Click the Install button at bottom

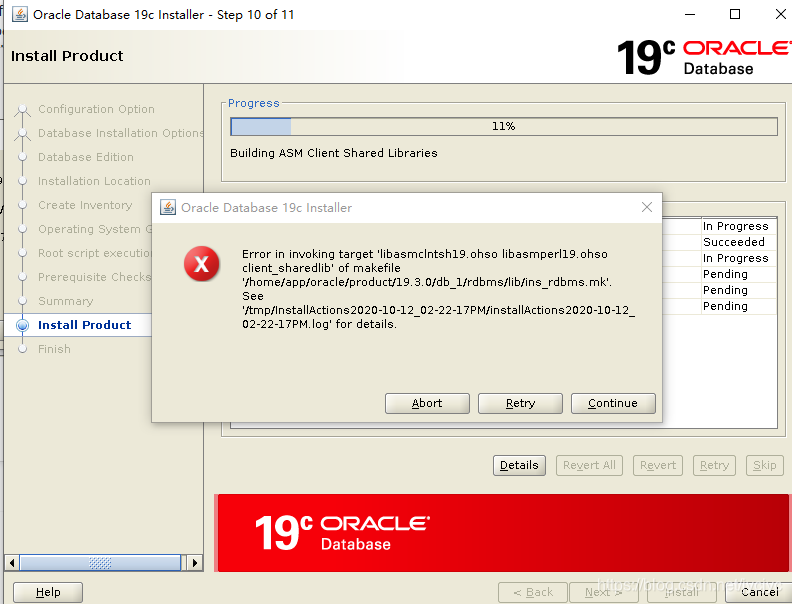pos(681,592)
